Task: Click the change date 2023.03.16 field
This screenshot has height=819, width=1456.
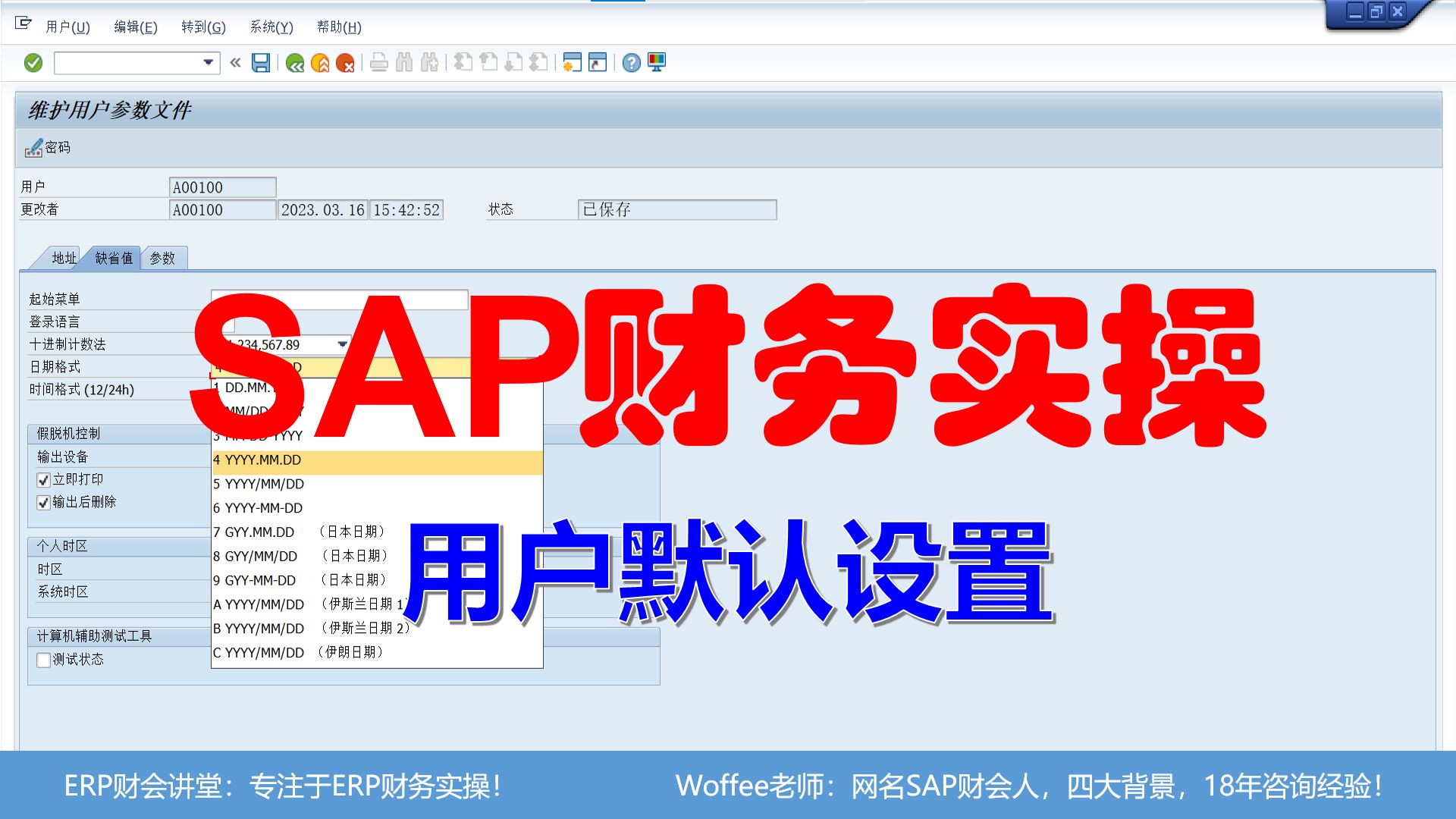Action: [x=323, y=210]
